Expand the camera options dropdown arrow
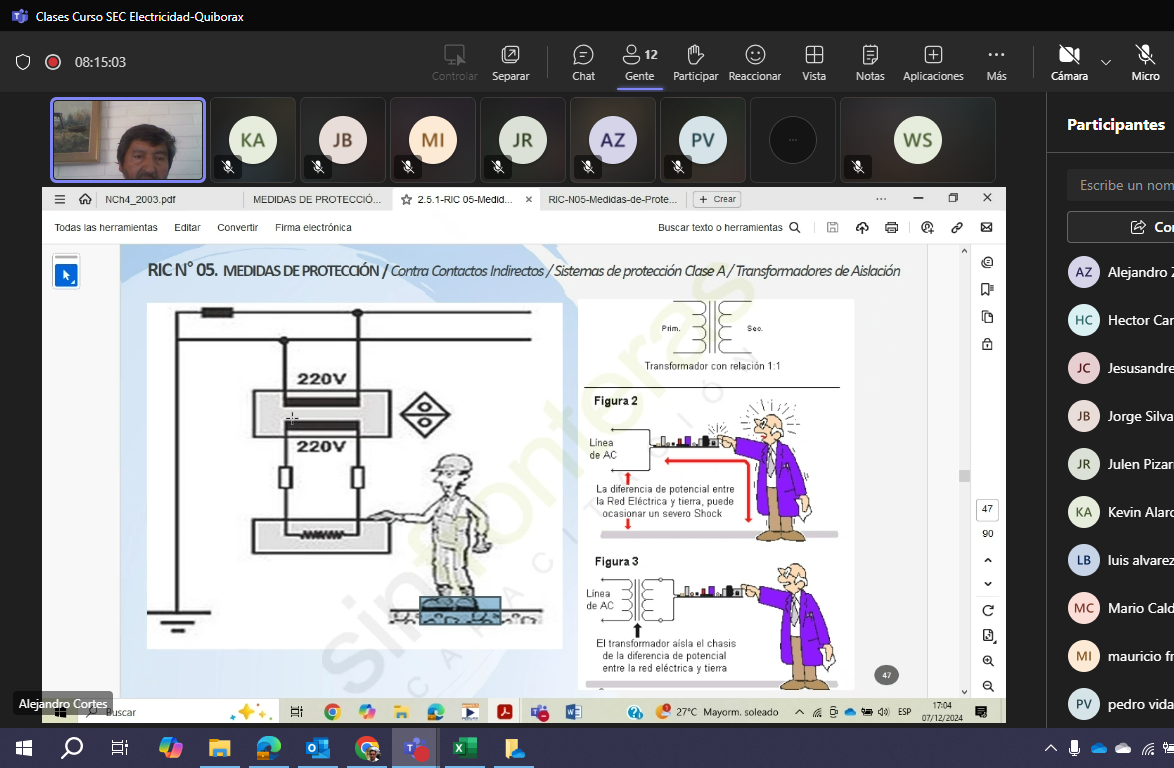The width and height of the screenshot is (1174, 768). (x=1106, y=62)
